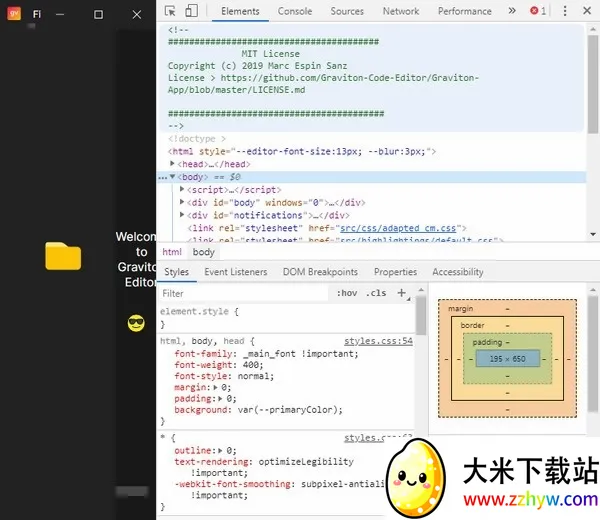
Task: Close the DevTools panel
Action: tap(587, 11)
